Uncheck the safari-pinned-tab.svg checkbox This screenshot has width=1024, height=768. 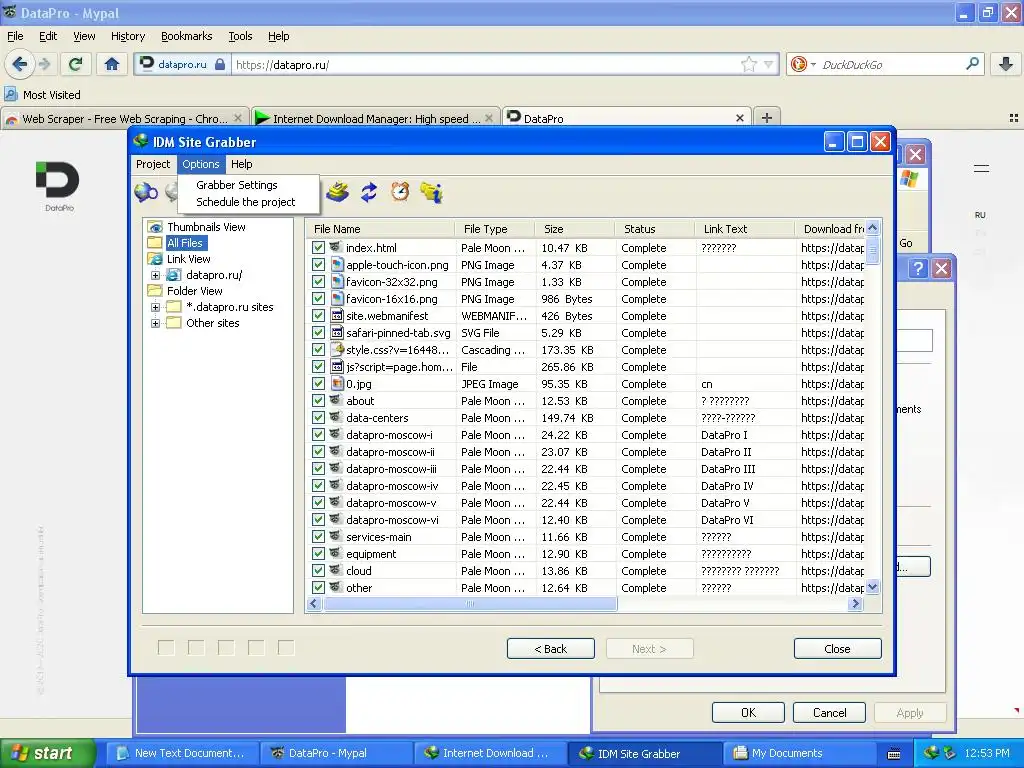(x=318, y=332)
